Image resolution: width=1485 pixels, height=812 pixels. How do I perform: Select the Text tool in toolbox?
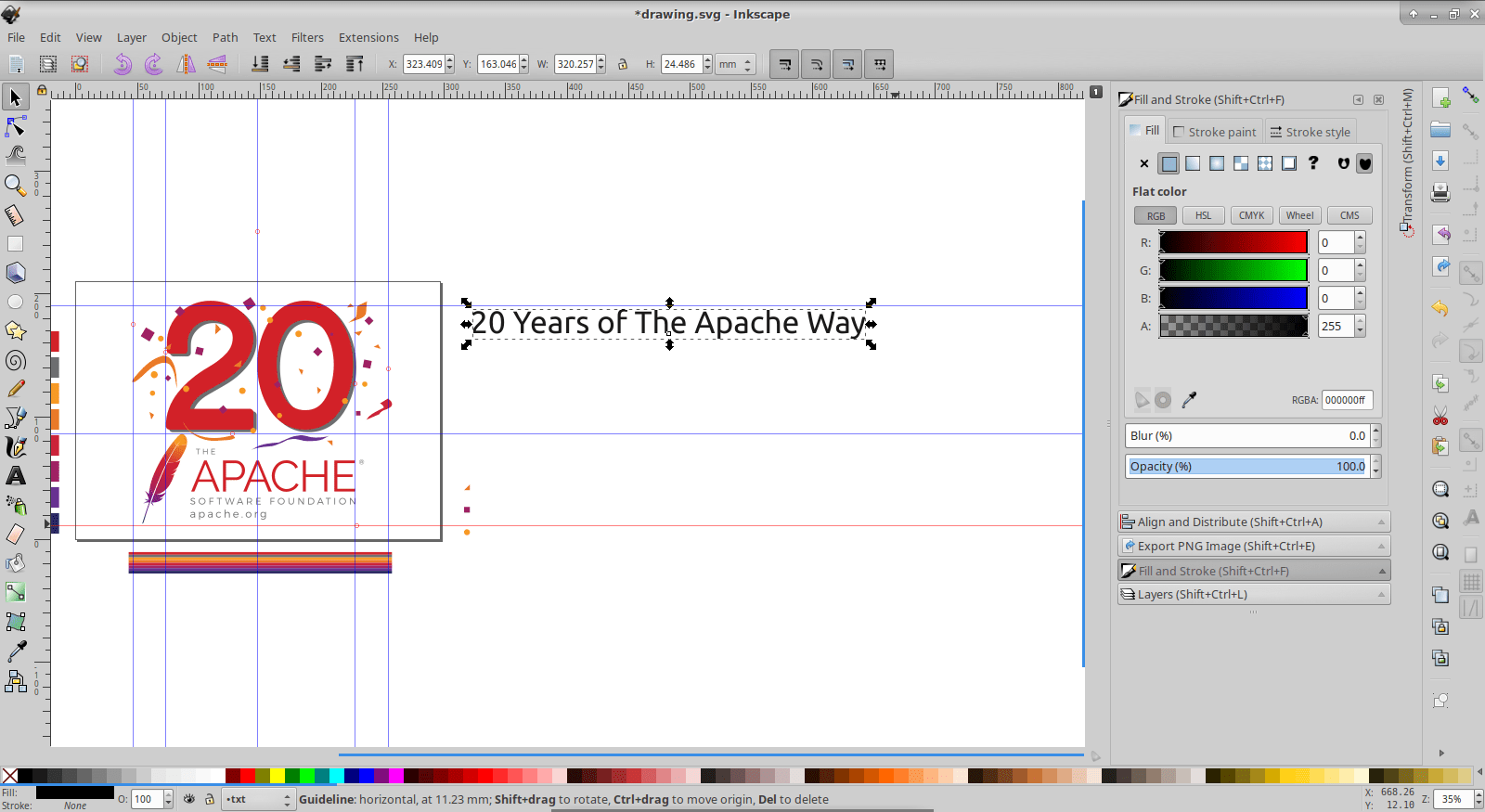(16, 476)
